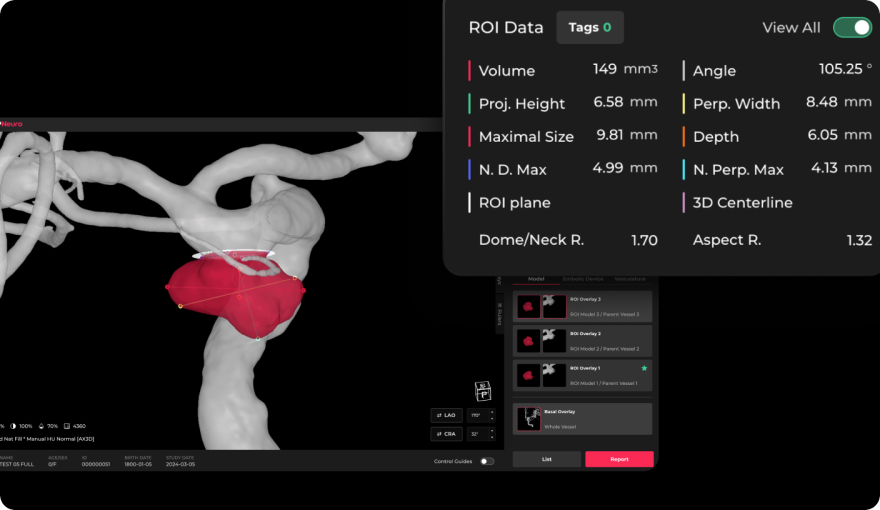Turn off the View All toggle

852,27
